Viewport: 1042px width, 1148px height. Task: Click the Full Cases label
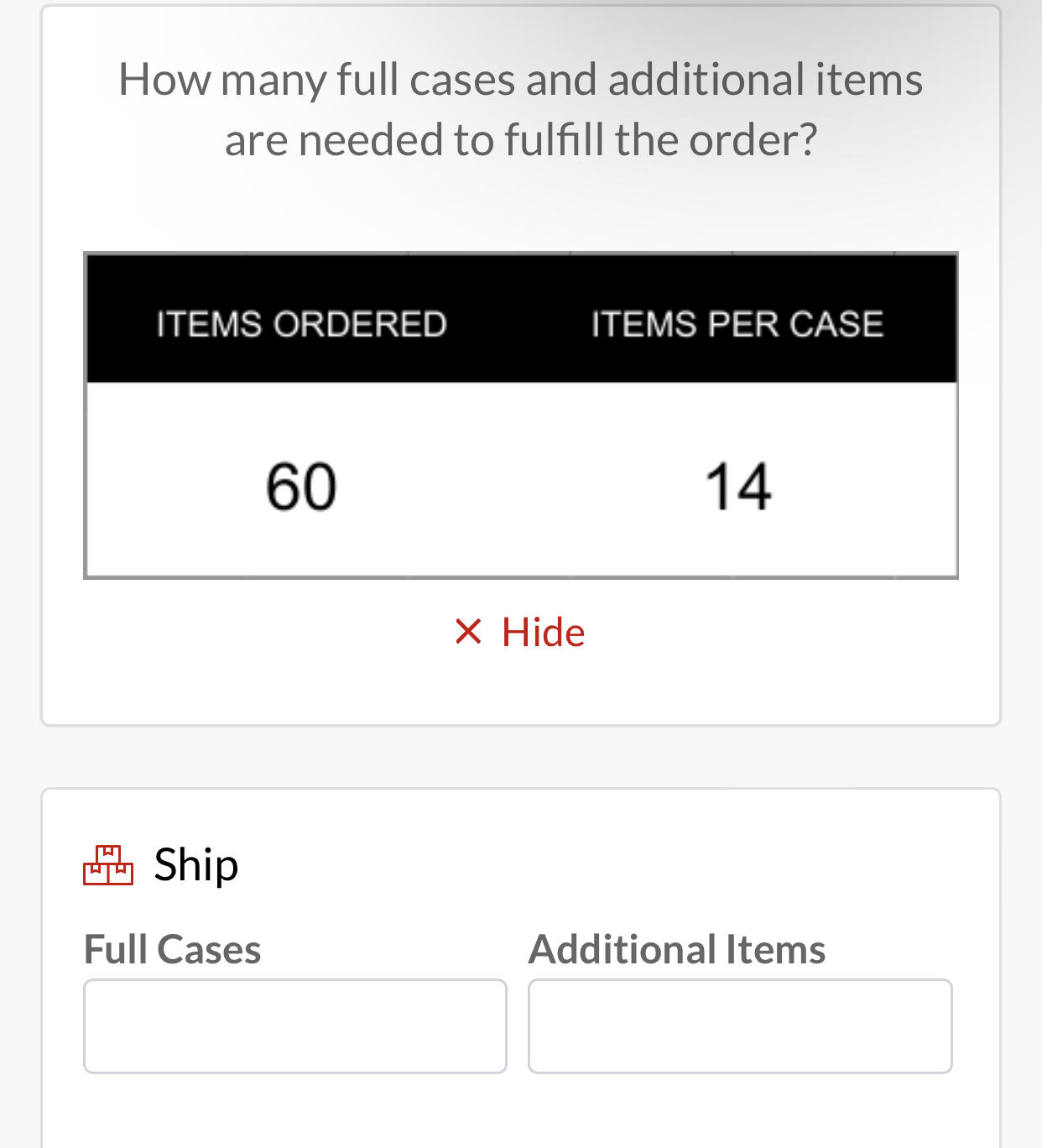point(172,948)
